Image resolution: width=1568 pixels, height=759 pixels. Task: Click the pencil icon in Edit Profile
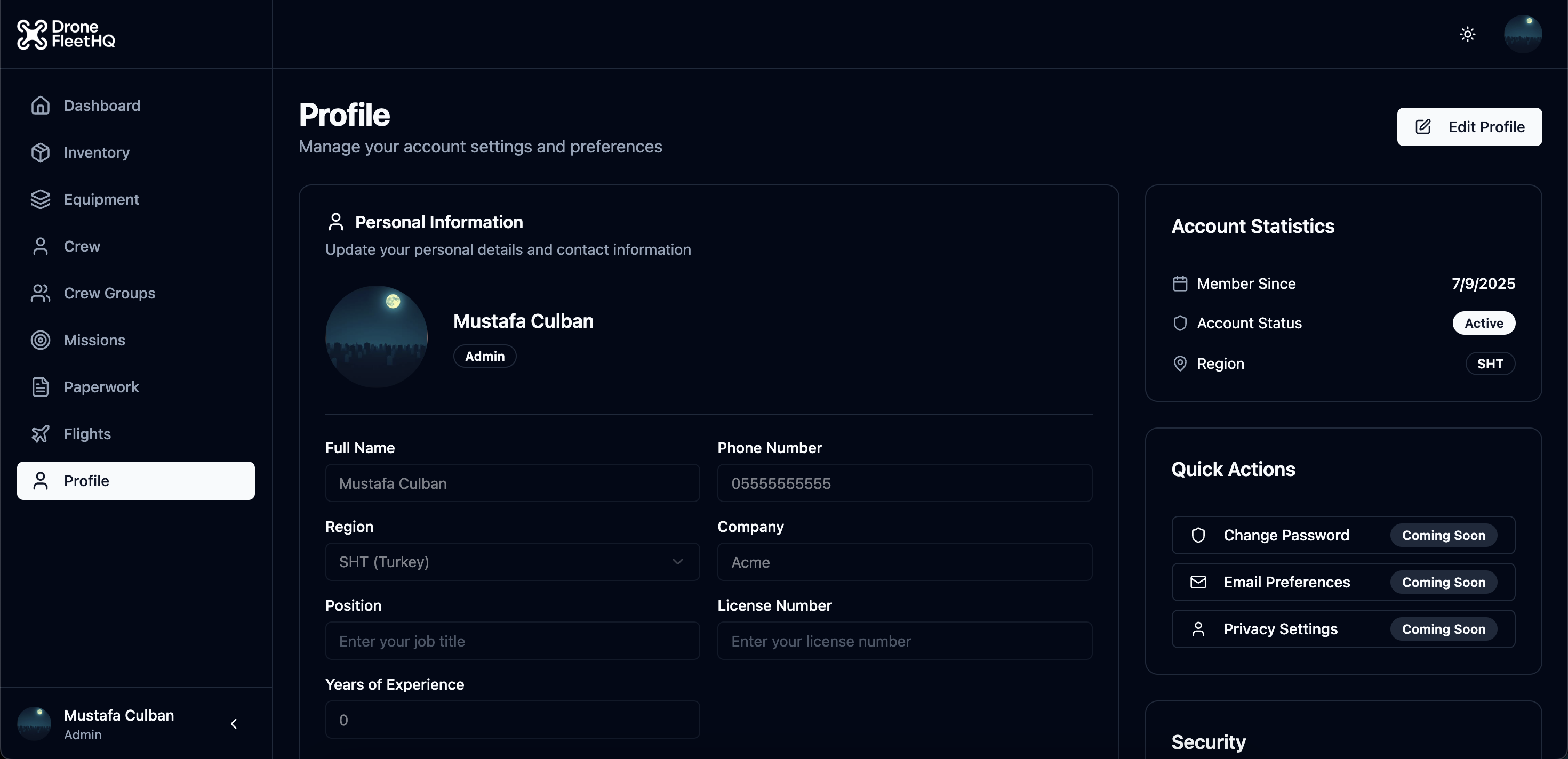[1423, 126]
